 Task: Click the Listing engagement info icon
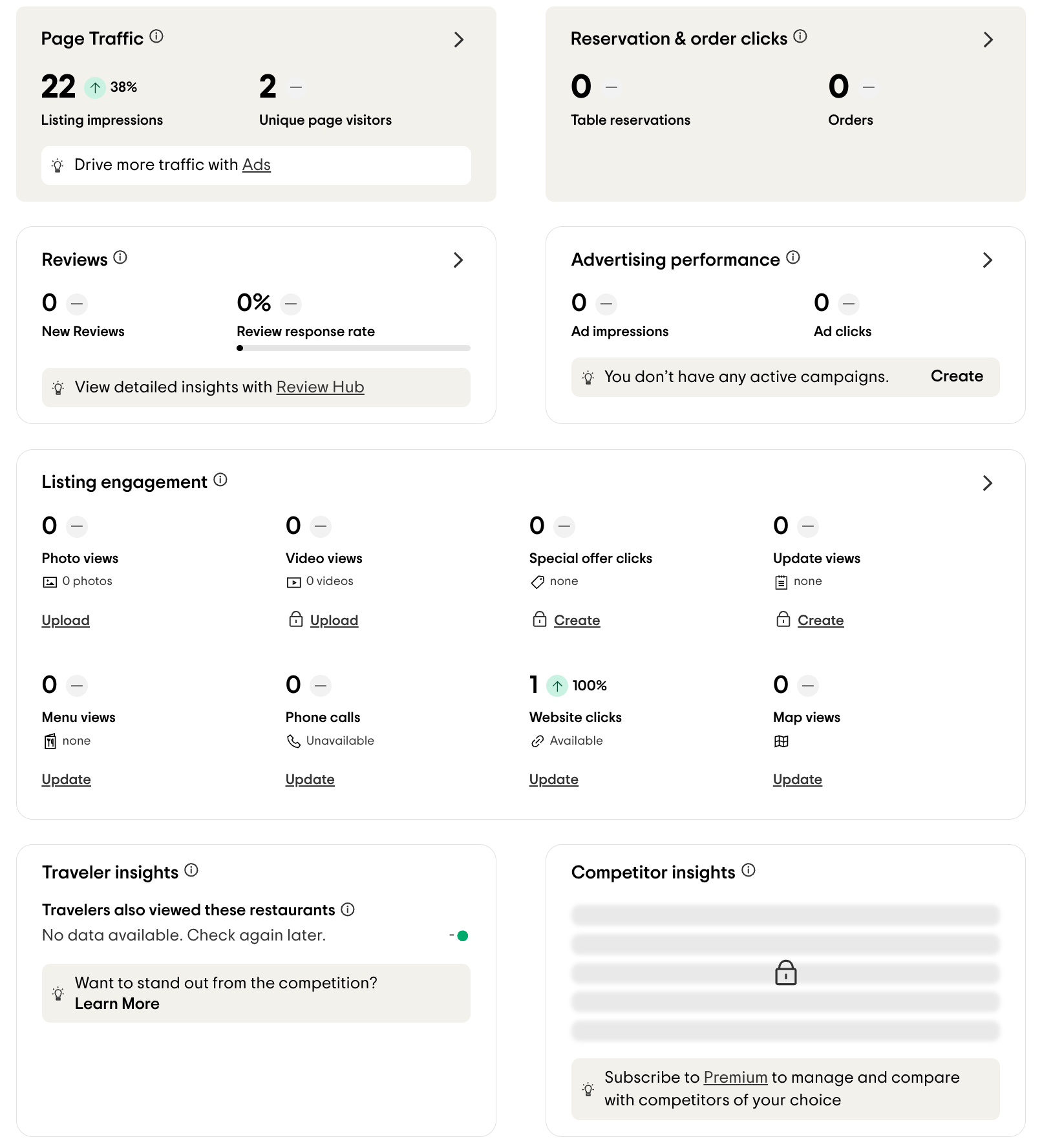tap(220, 480)
